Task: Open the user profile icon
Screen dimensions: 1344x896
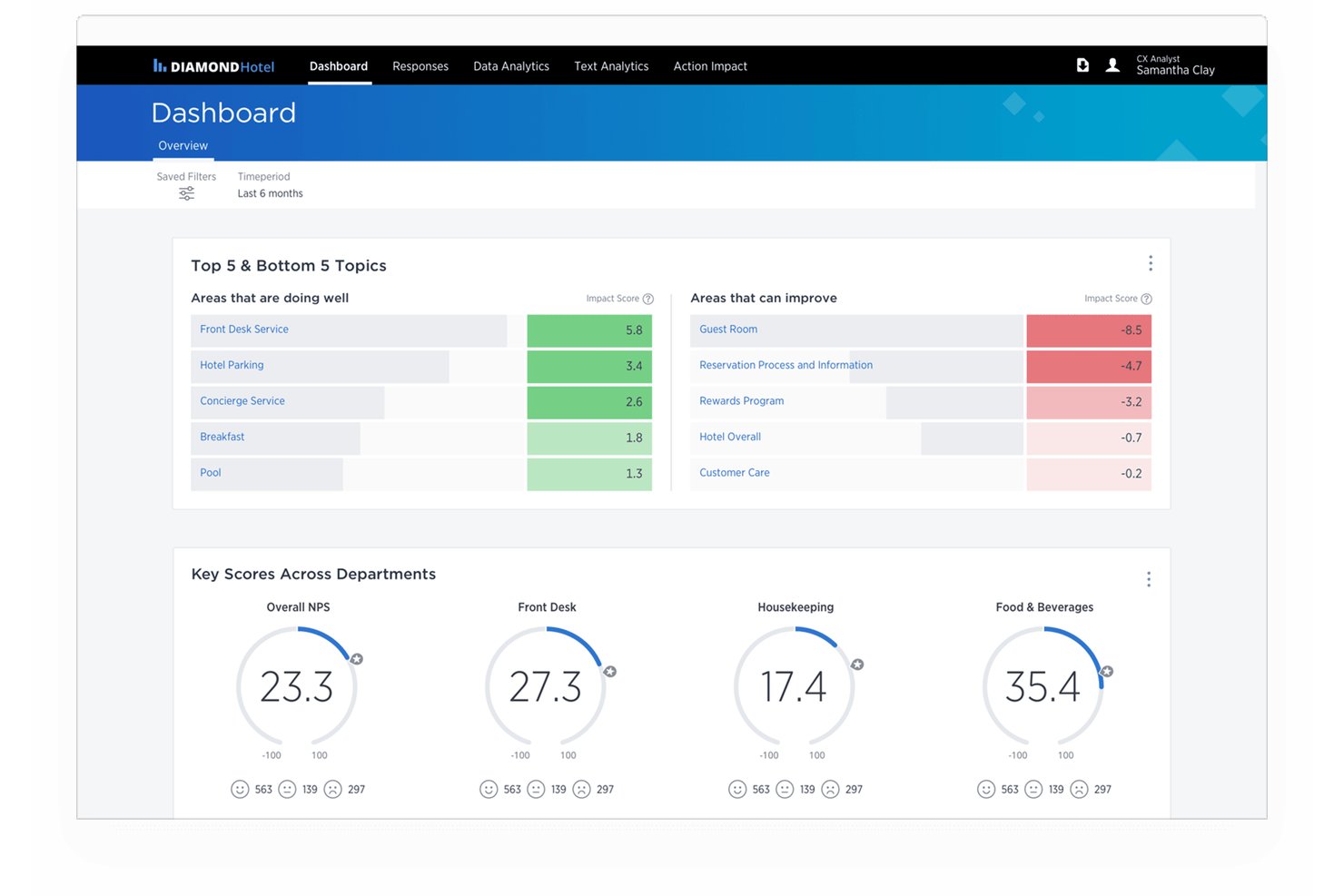Action: coord(1112,65)
